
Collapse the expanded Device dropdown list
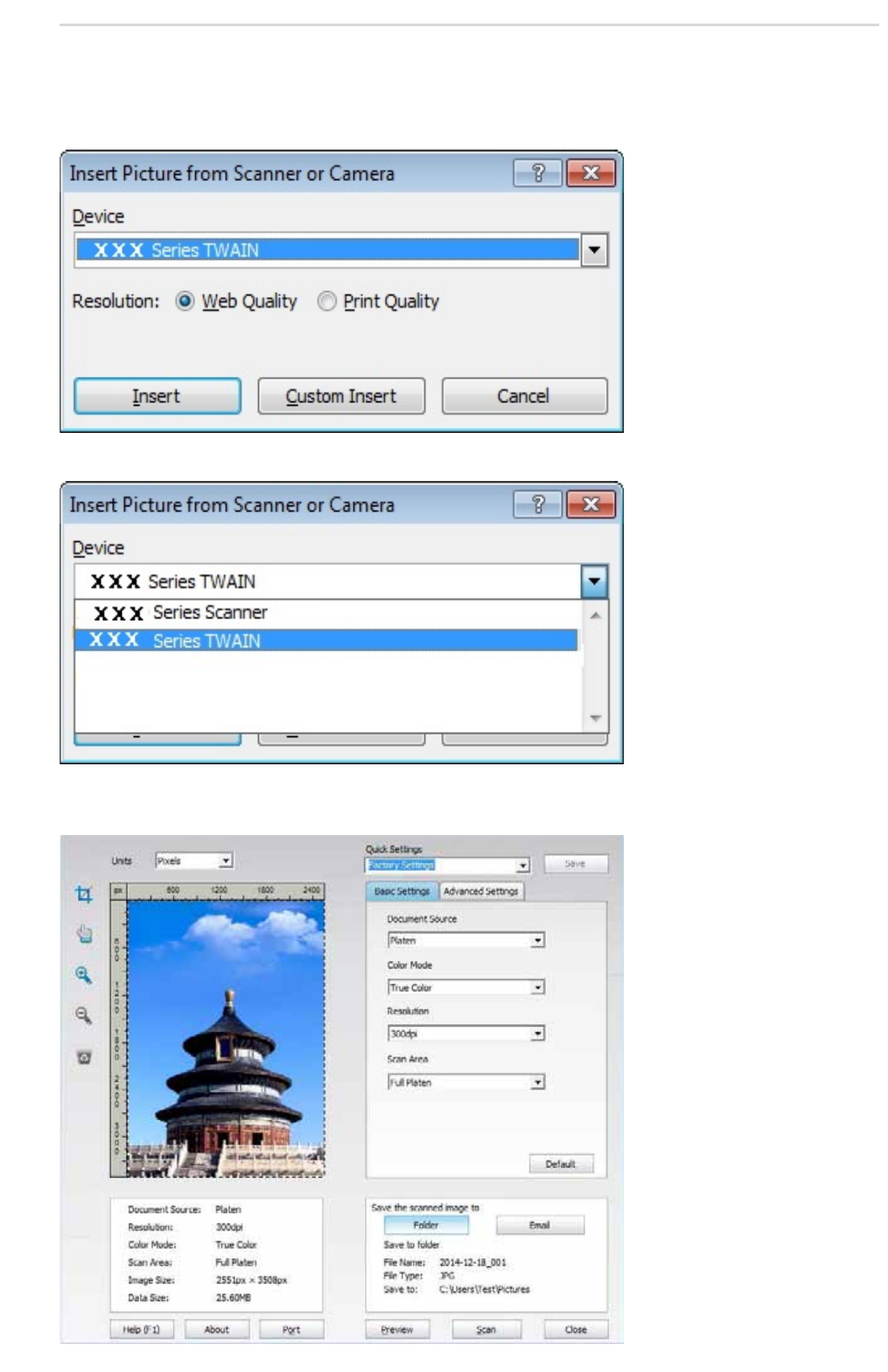tap(594, 582)
